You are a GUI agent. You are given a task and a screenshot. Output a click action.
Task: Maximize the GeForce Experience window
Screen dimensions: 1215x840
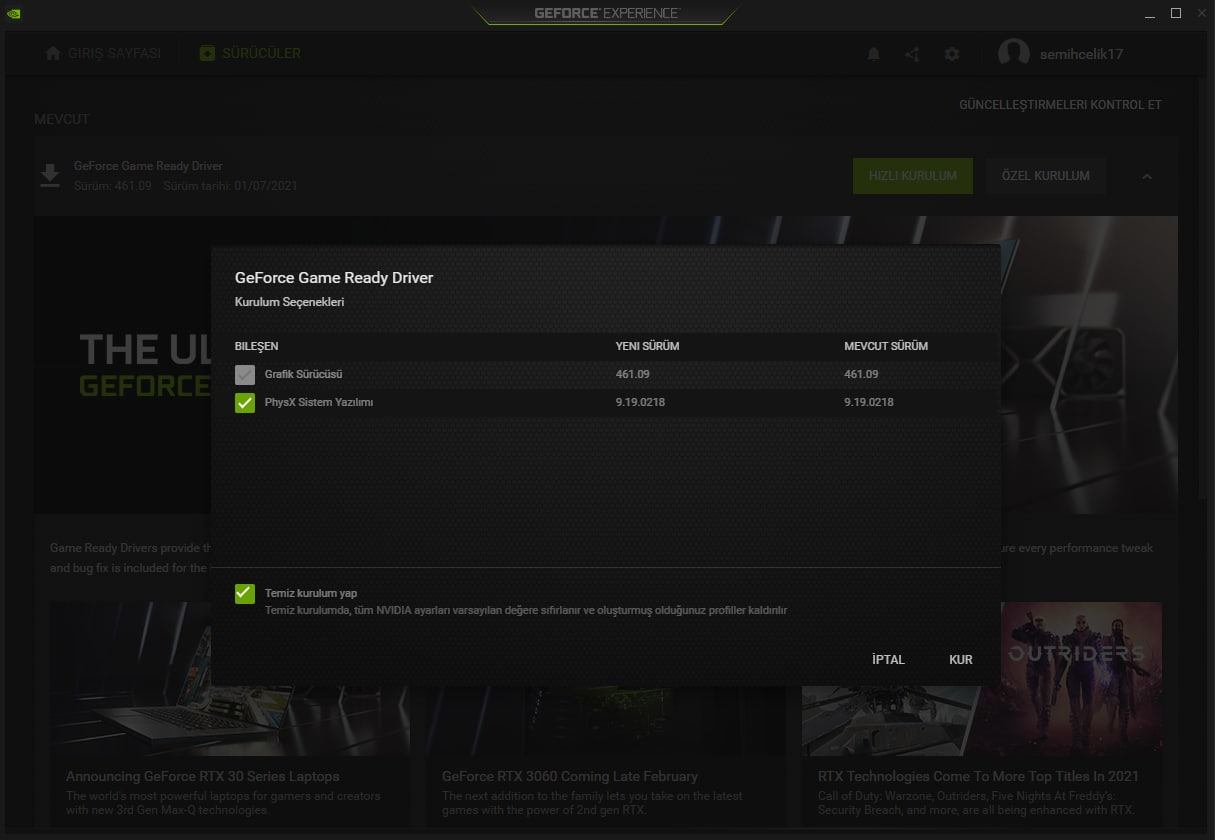pyautogui.click(x=1176, y=13)
